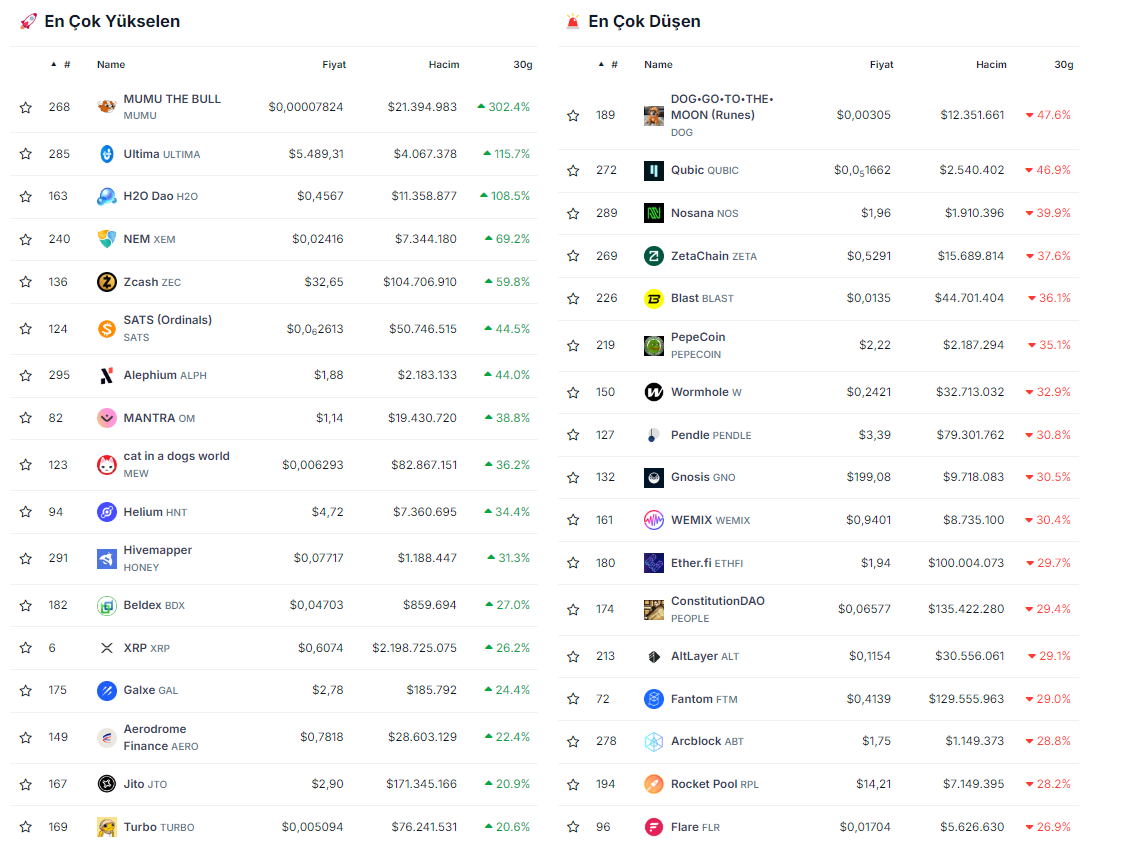Open the H2O Dao coin link
1123x842 pixels.
point(148,196)
